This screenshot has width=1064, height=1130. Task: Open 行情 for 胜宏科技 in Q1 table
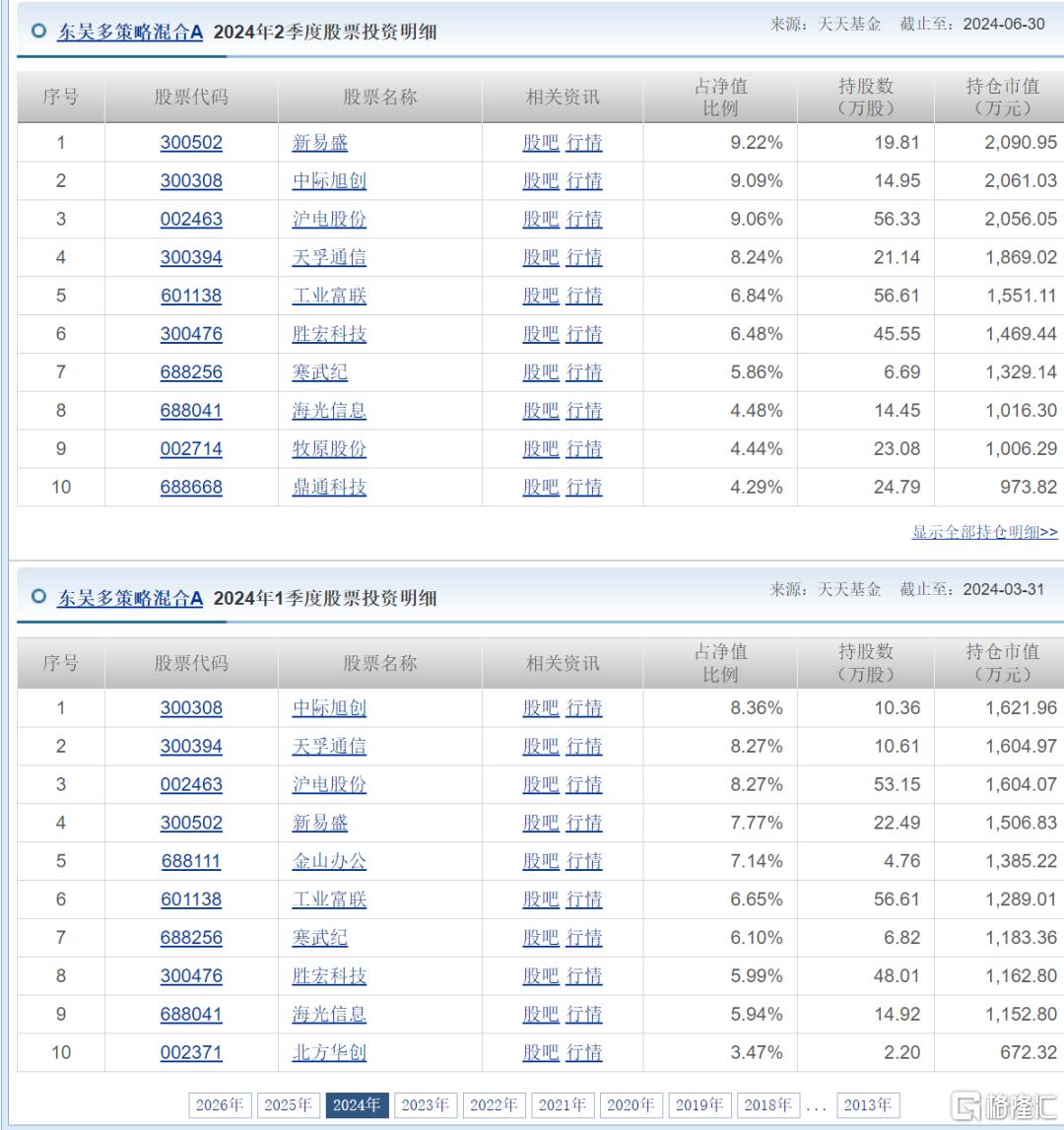point(584,975)
